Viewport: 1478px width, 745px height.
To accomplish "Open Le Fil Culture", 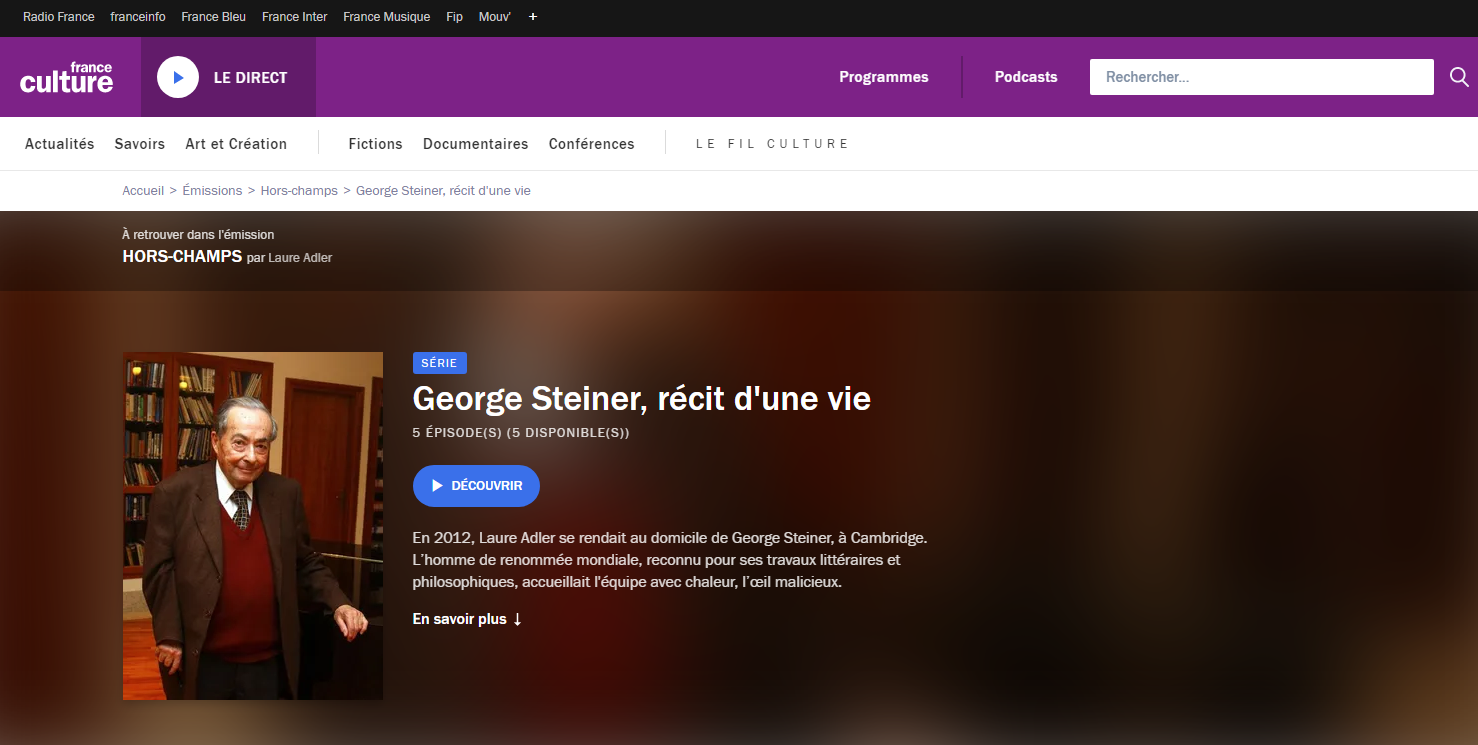I will (772, 144).
